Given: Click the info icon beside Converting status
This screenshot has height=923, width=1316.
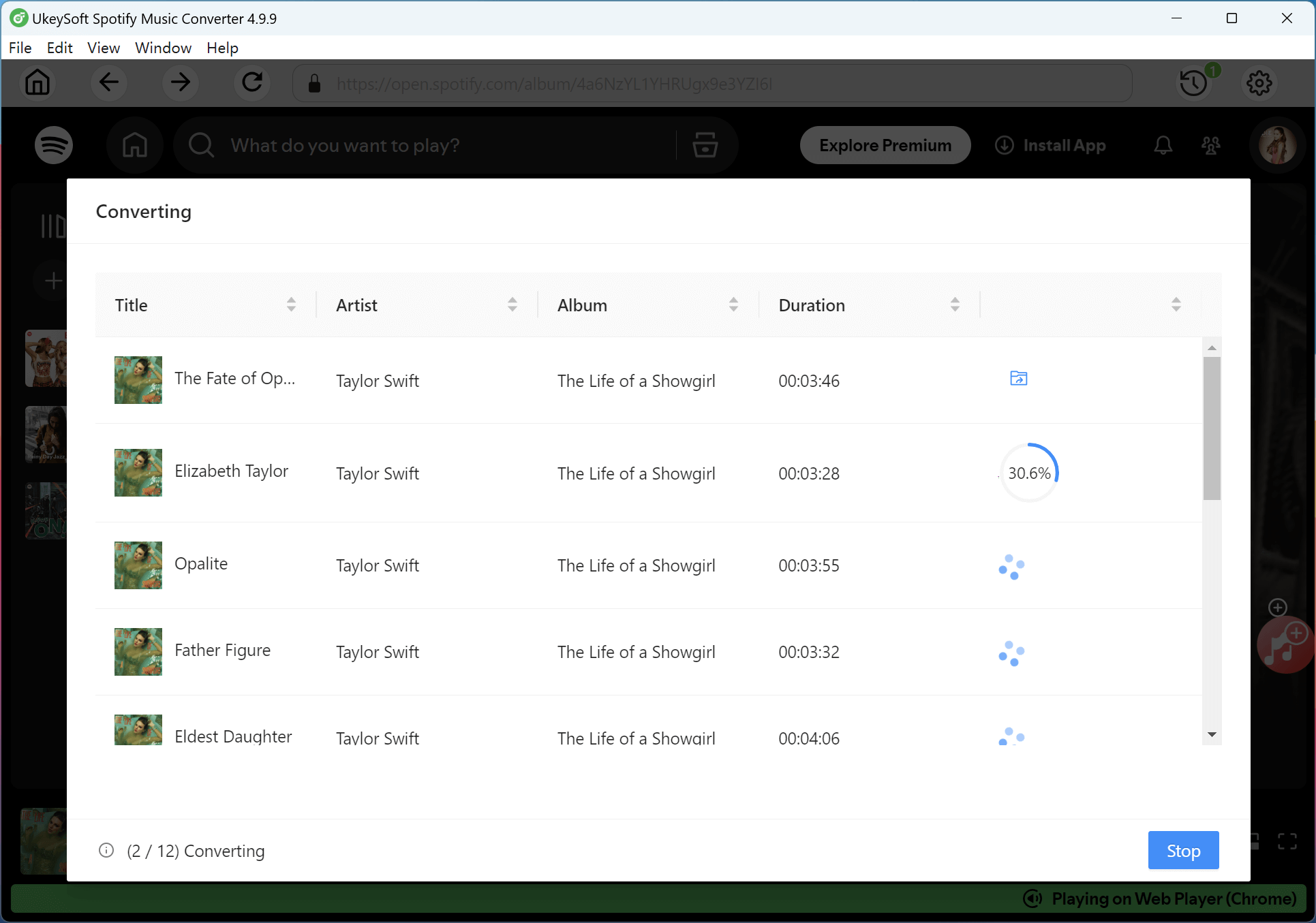Looking at the screenshot, I should point(106,850).
